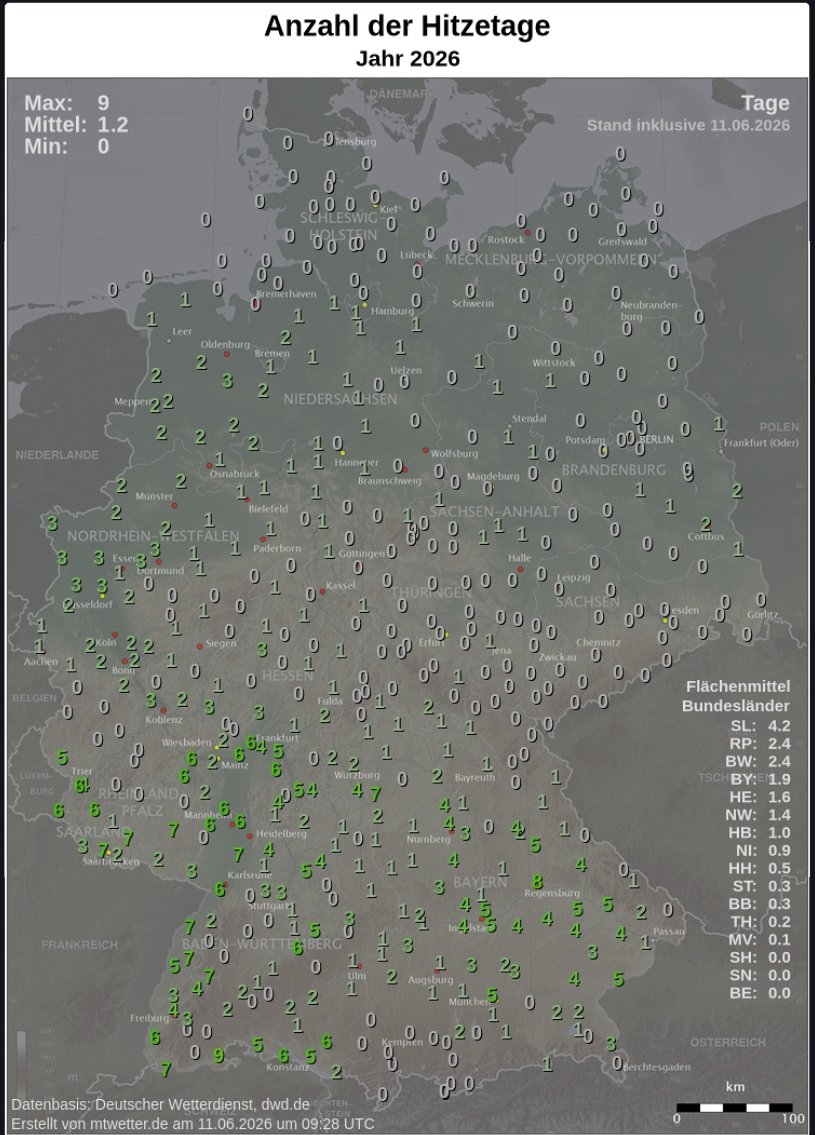The image size is (815, 1135).
Task: Click the 'THÜRINGEN' state label
Action: [x=431, y=593]
